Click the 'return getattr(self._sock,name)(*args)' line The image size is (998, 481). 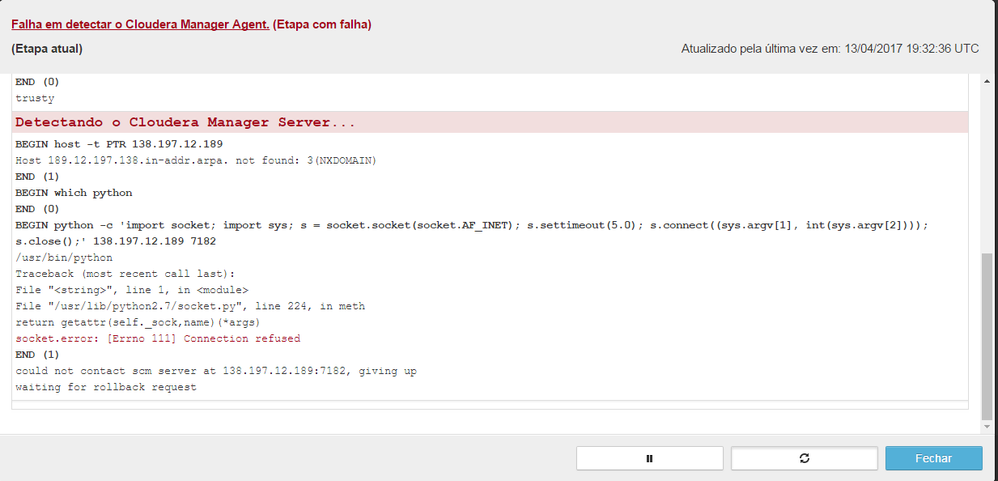pyautogui.click(x=138, y=323)
